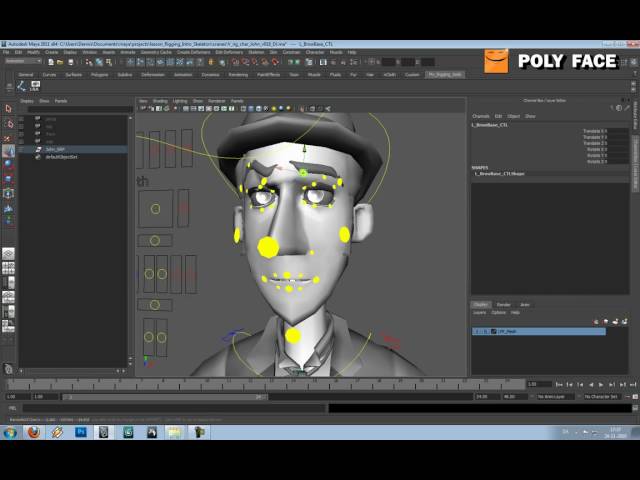
Task: Click the play backwards button
Action: 591,384
